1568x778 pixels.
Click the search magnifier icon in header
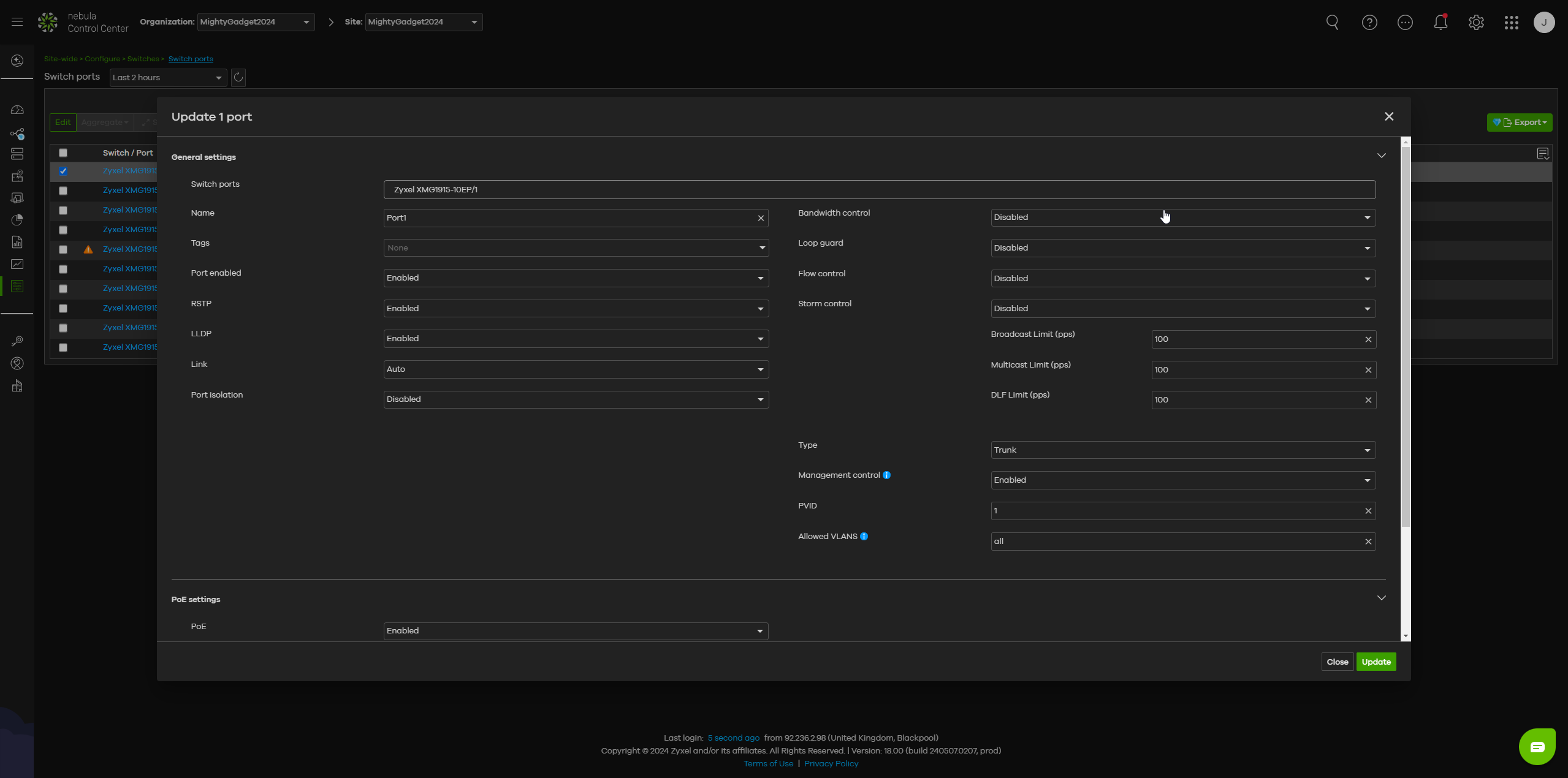click(1332, 22)
